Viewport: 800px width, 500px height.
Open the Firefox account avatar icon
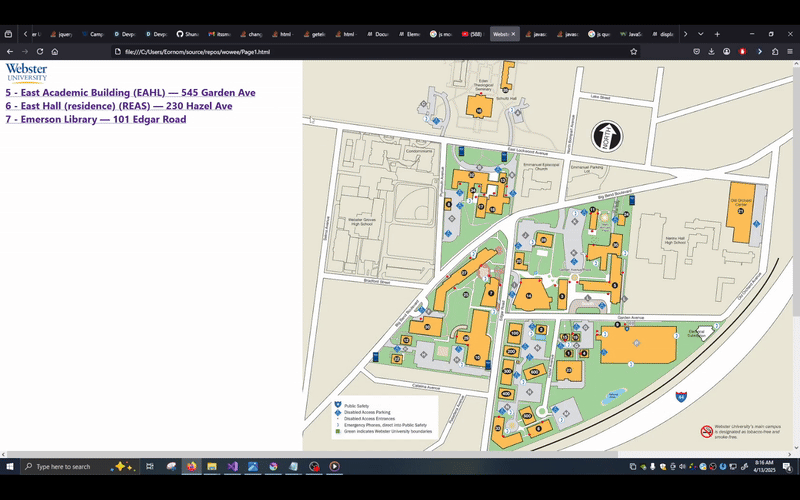(x=727, y=52)
